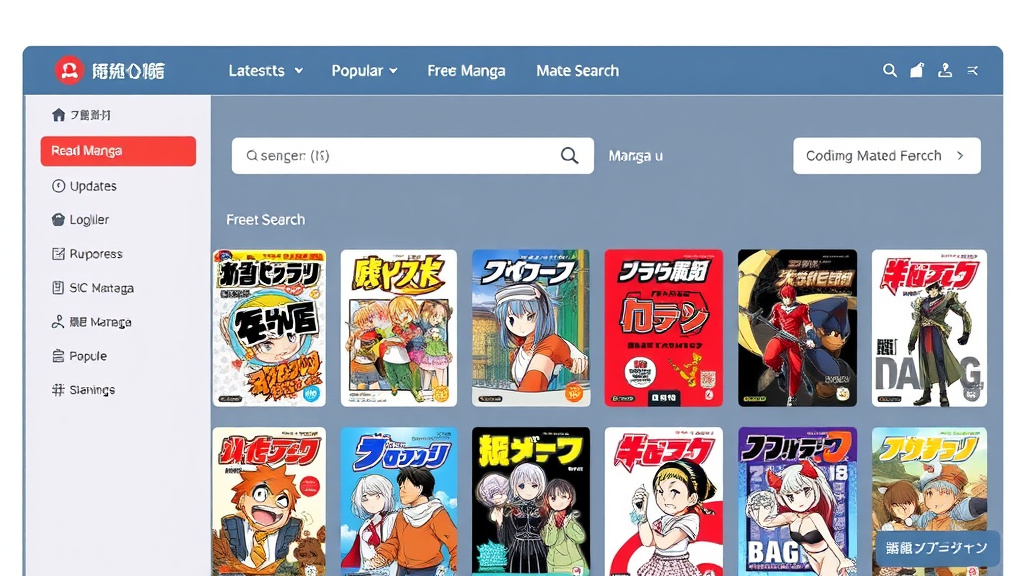This screenshot has width=1024, height=576.
Task: Click the user account icon in top bar
Action: pos(944,70)
